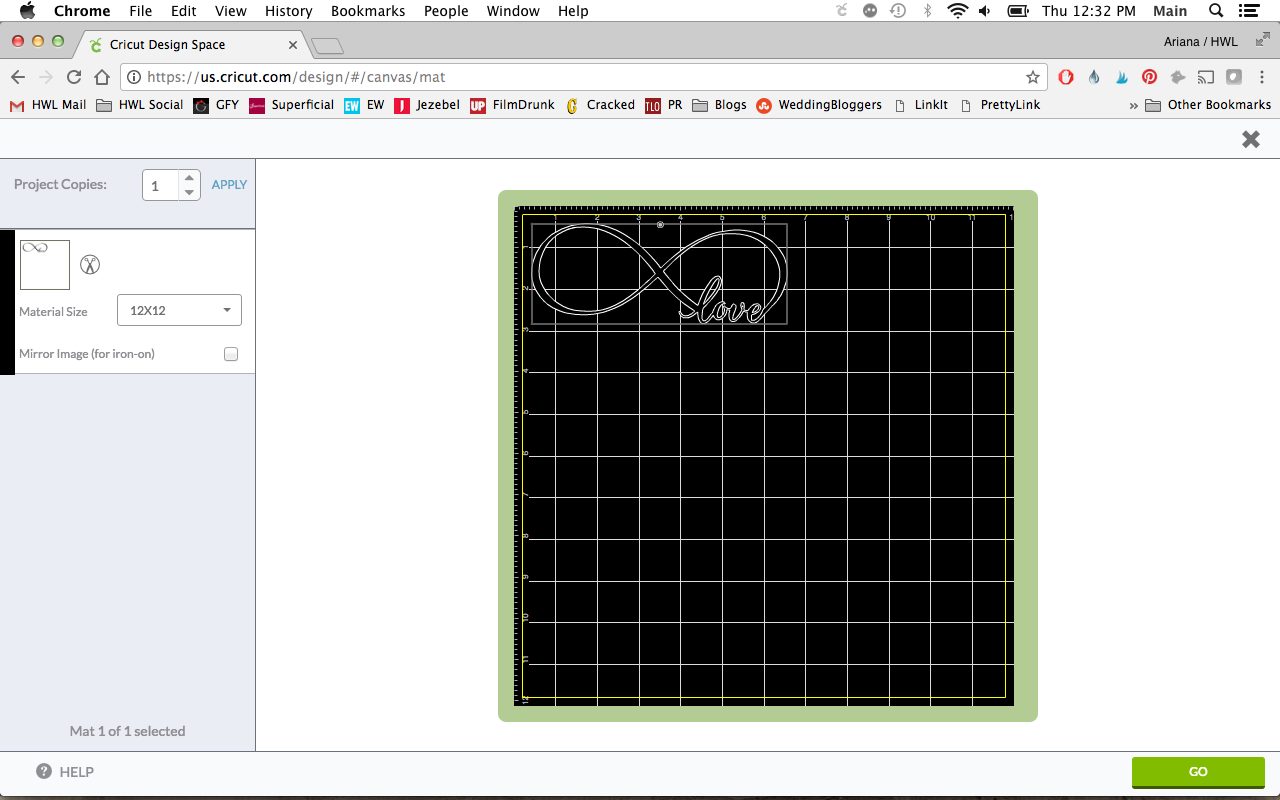Open the Spotlight search magnifier
The width and height of the screenshot is (1280, 800).
1216,11
